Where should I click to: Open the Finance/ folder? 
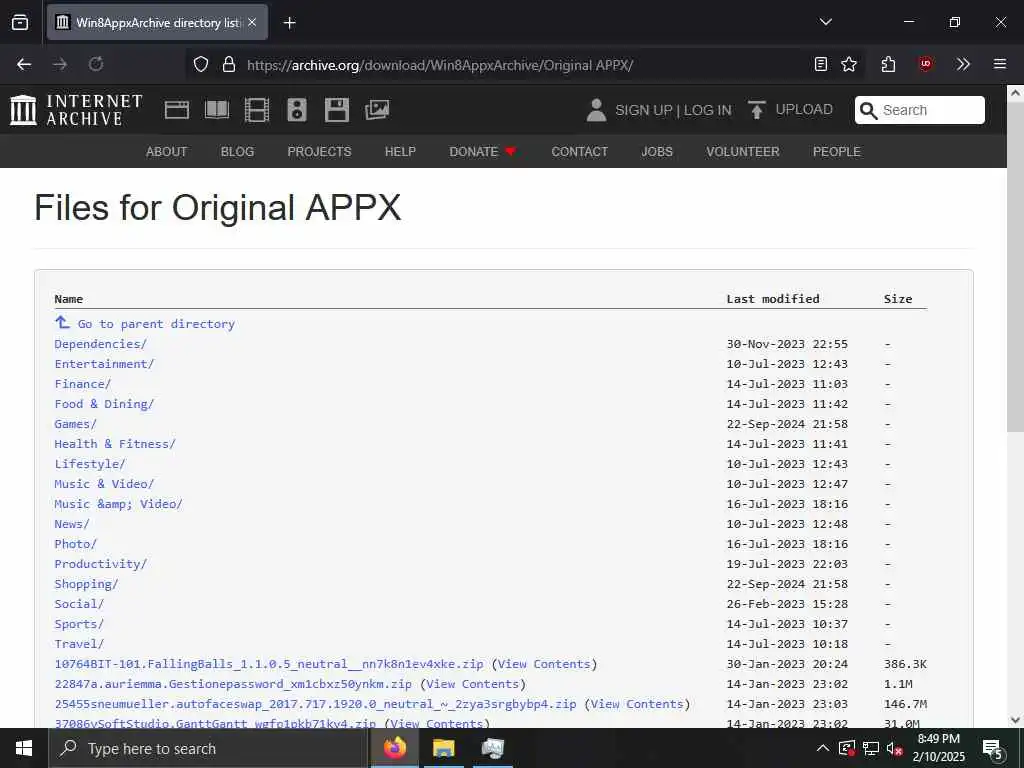[83, 384]
